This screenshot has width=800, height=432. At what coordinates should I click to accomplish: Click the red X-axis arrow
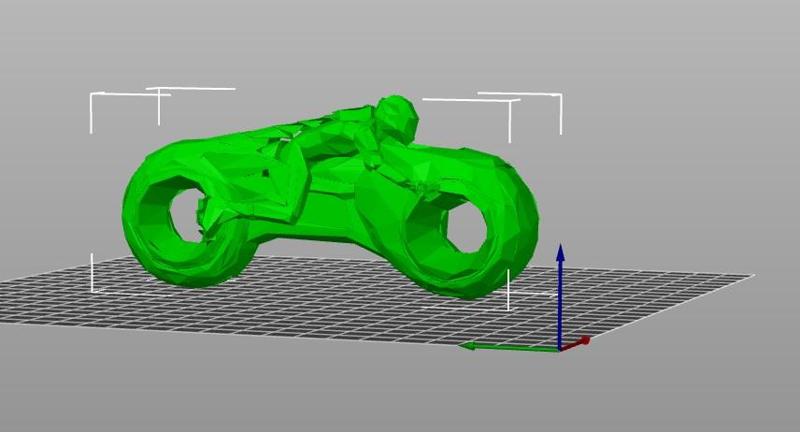576,344
